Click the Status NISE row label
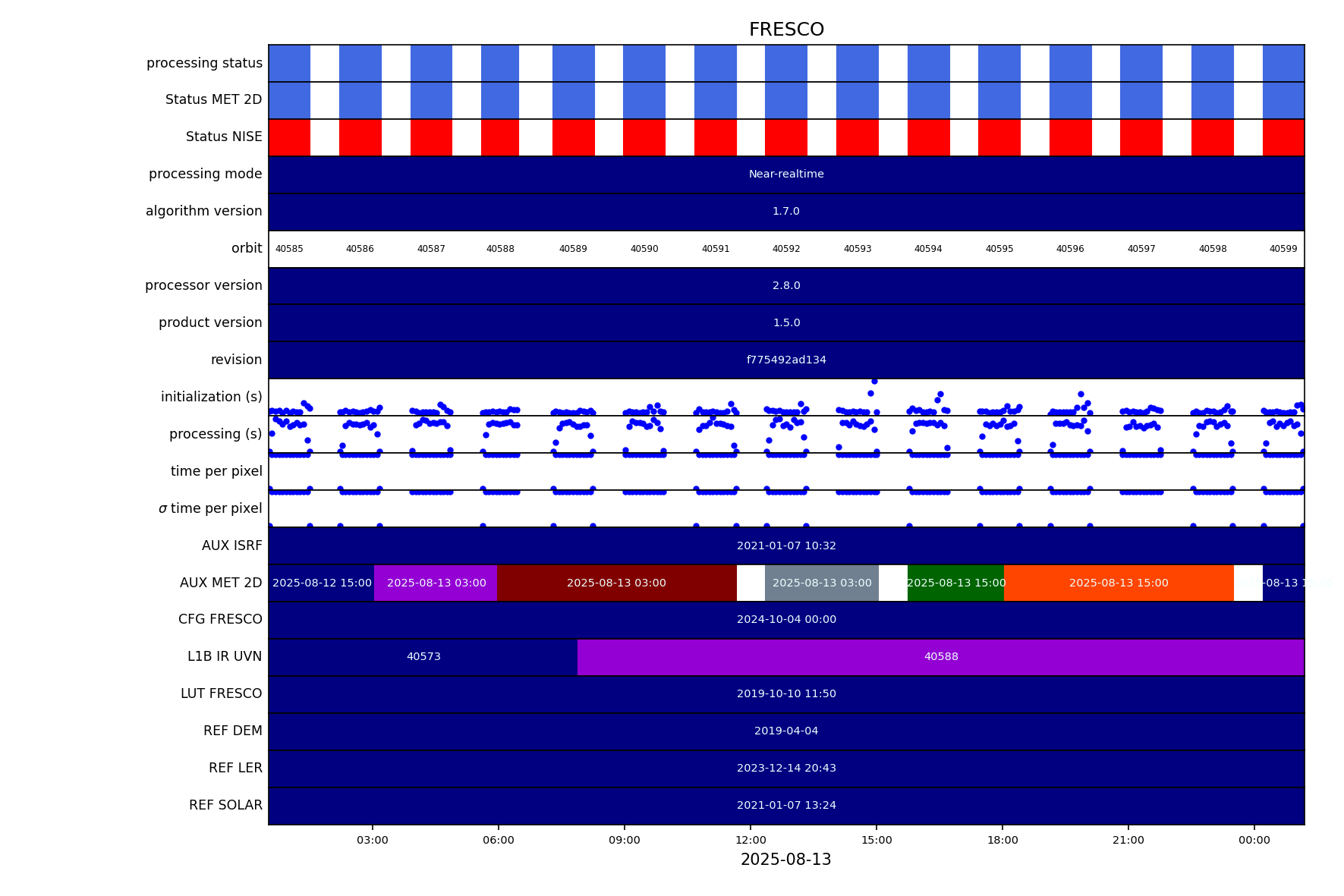Screen dimensions: 1344x896 [x=224, y=137]
